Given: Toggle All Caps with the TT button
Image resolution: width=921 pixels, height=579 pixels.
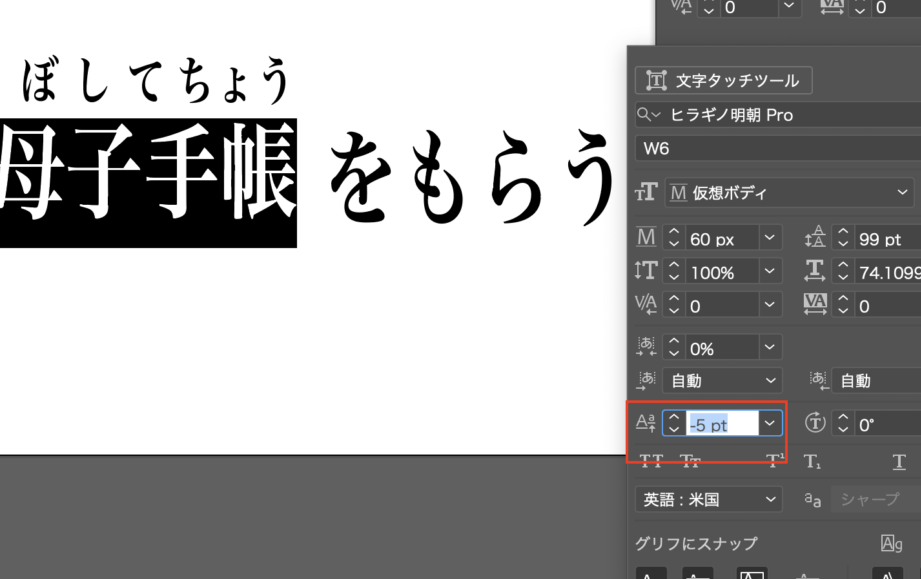Looking at the screenshot, I should tap(653, 461).
